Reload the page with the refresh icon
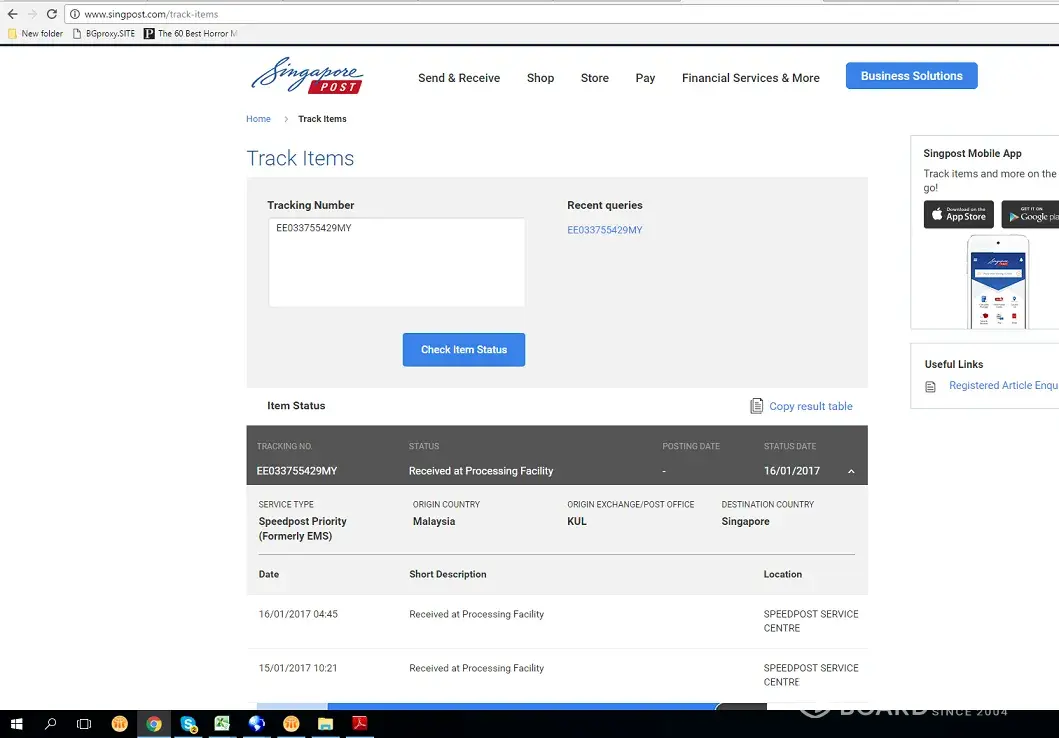Screen dimensions: 1059x738 pyautogui.click(x=50, y=14)
